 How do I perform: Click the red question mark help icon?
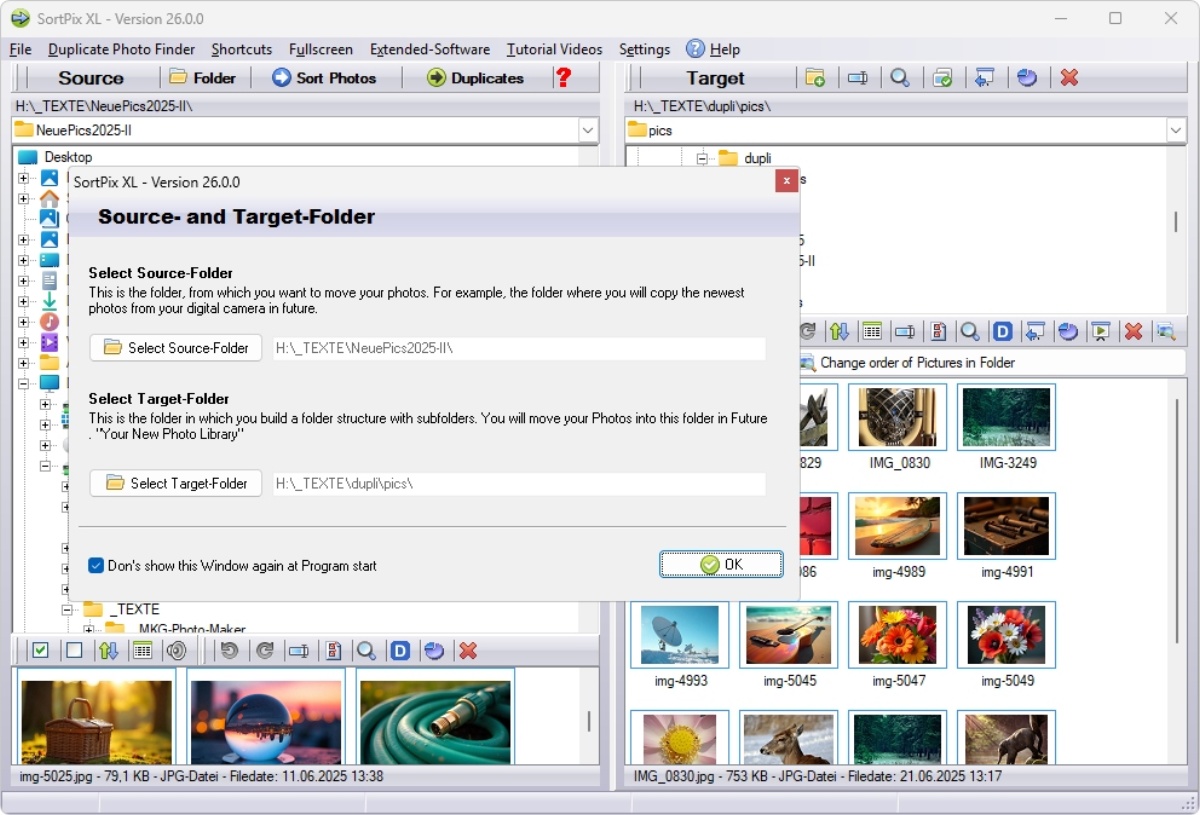[563, 77]
